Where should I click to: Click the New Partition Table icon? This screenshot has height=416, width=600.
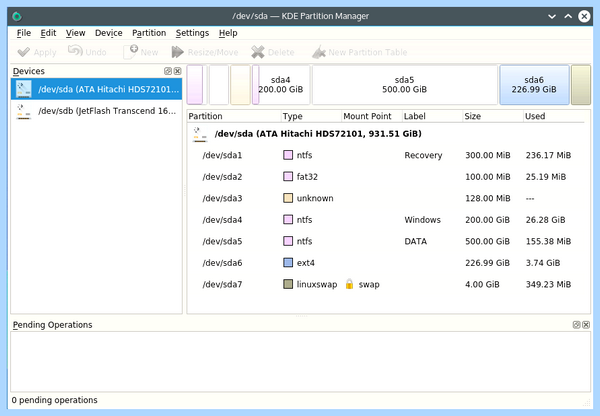[318, 52]
